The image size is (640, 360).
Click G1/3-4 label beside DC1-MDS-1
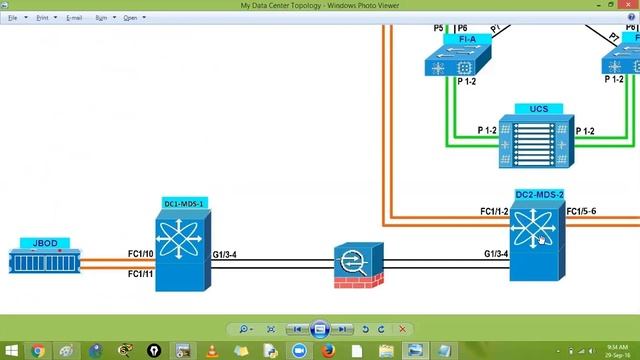click(x=224, y=255)
